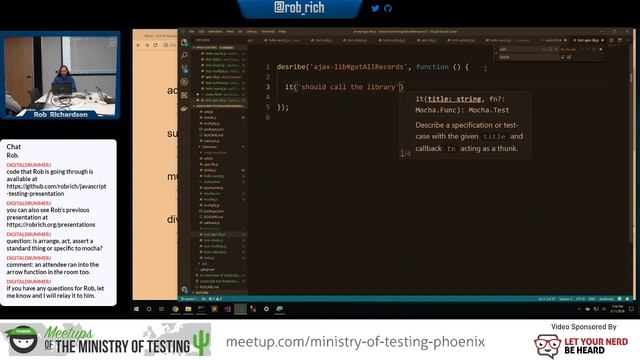
Task: Open Visual Studio from the taskbar
Action: (227, 309)
